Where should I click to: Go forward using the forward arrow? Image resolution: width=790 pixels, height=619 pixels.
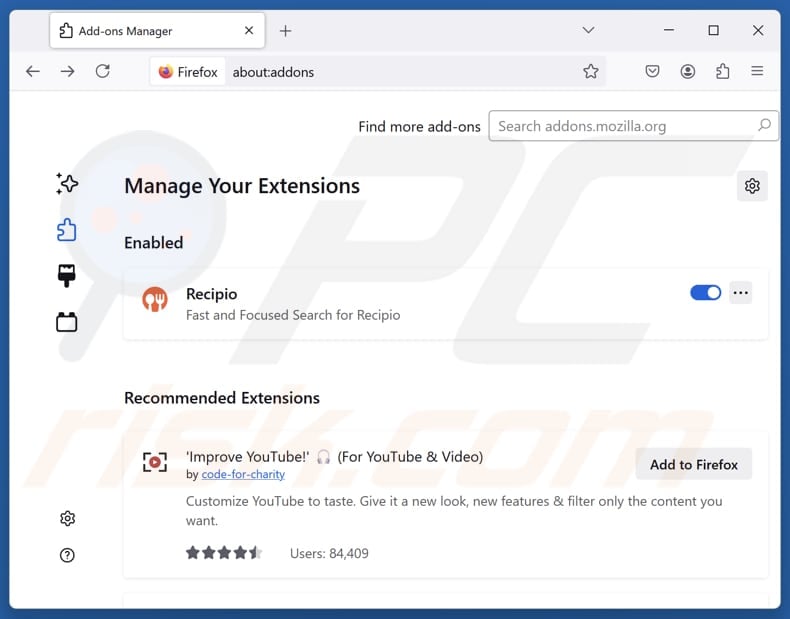pos(68,72)
